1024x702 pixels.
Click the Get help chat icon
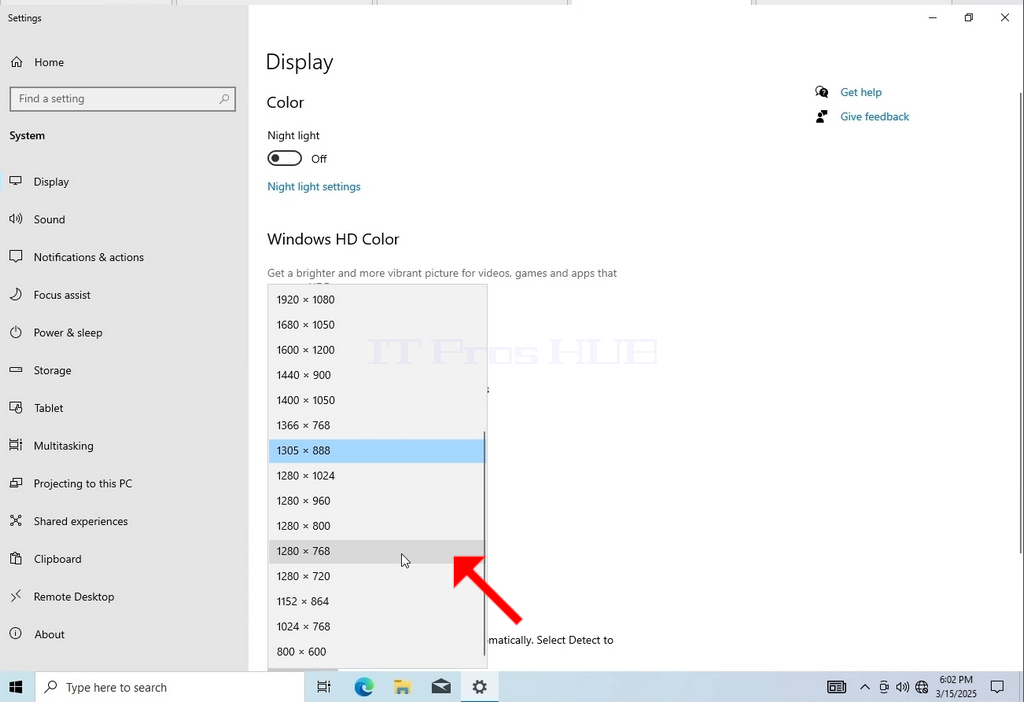(822, 92)
